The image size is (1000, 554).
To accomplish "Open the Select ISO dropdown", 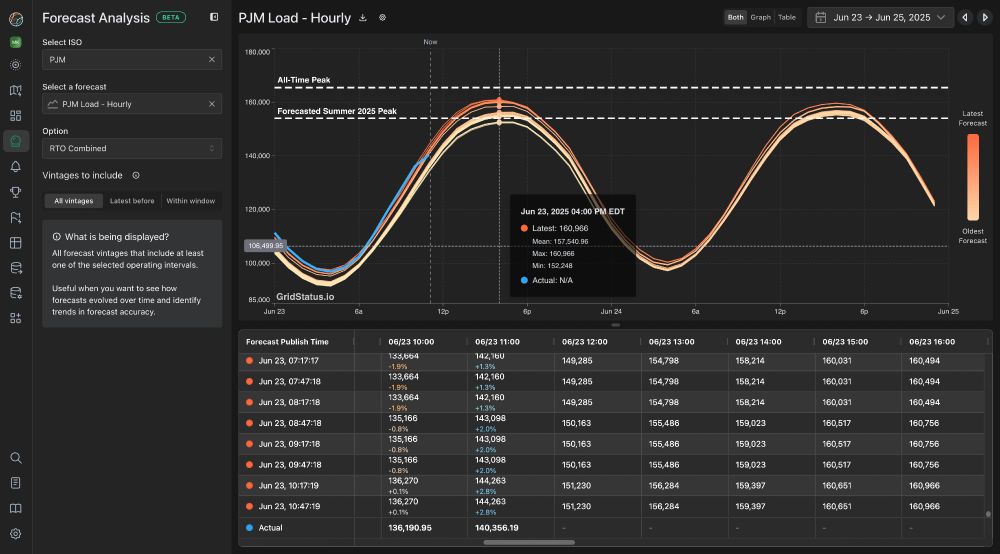I will [132, 59].
